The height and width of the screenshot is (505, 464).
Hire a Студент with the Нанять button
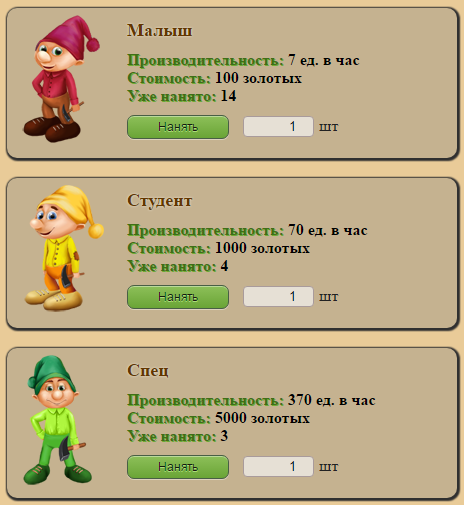click(x=178, y=297)
